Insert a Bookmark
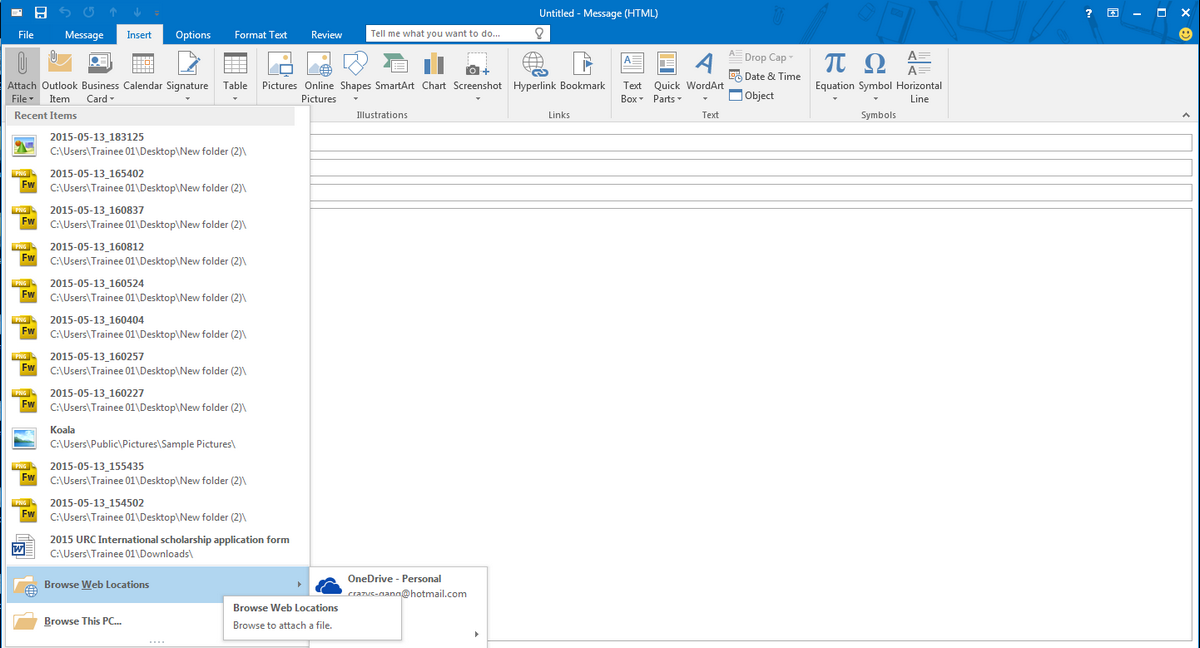1200x648 pixels. click(582, 72)
